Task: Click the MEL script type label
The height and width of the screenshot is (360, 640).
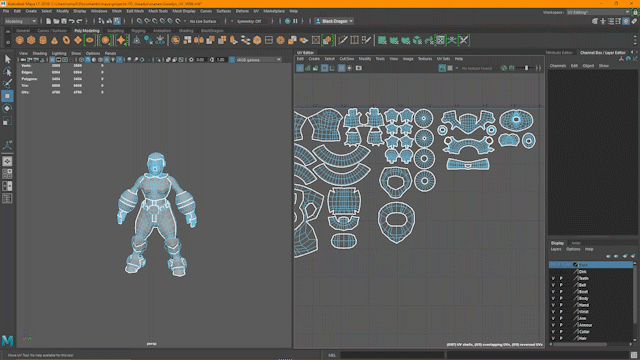Action: pos(332,355)
